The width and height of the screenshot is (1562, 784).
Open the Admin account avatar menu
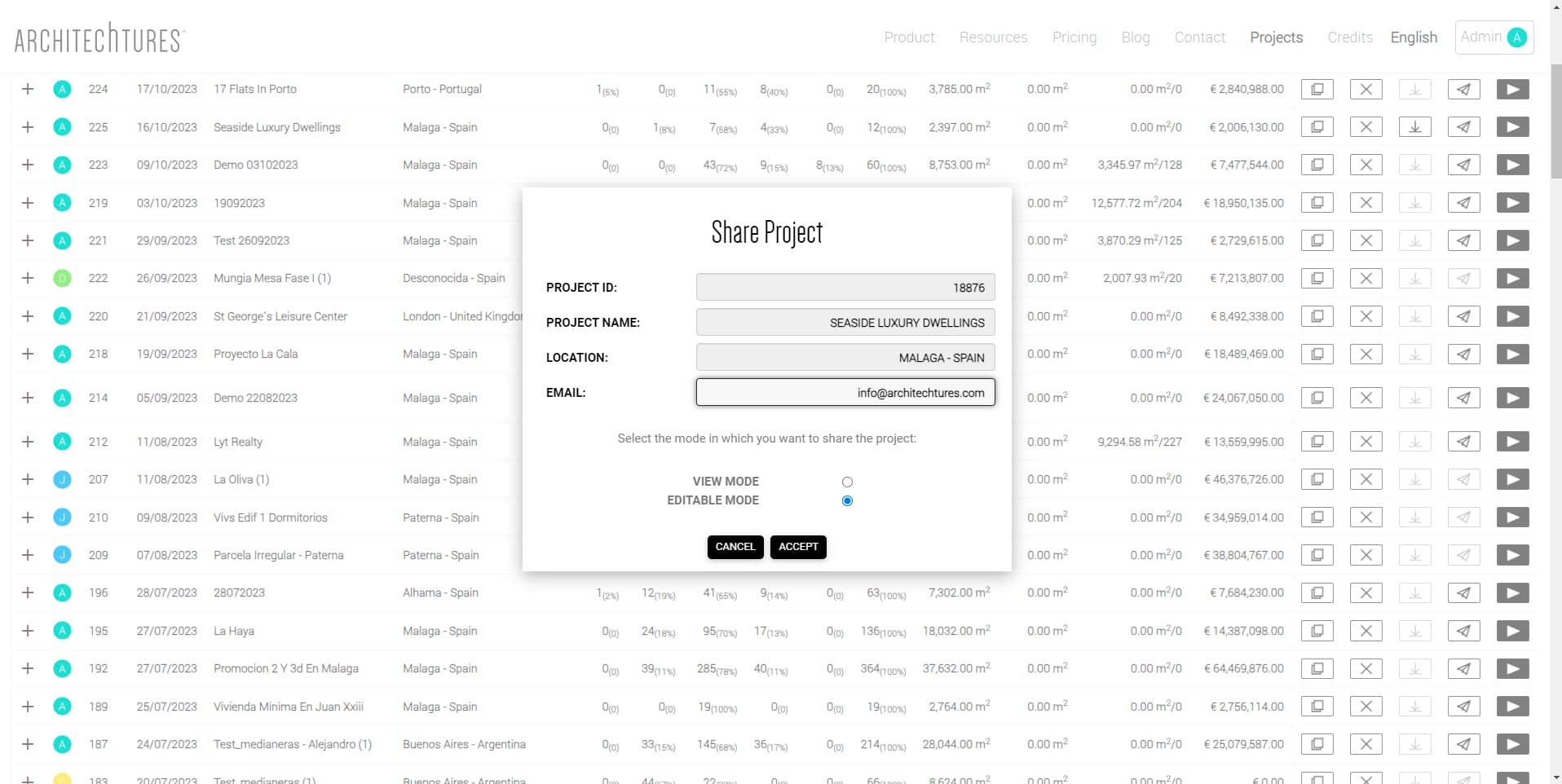coord(1493,37)
